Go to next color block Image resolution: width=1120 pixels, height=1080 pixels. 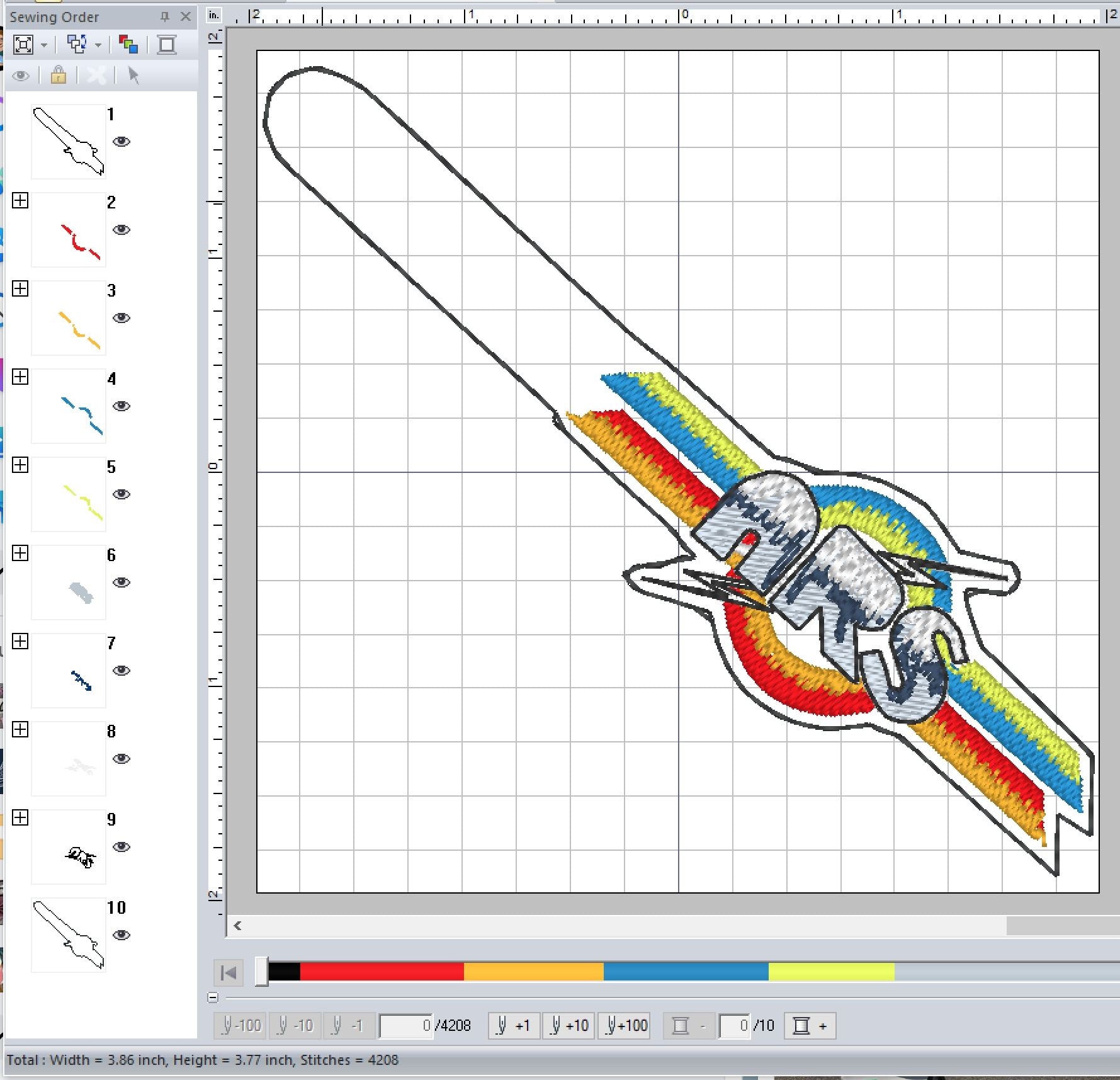click(x=810, y=1026)
